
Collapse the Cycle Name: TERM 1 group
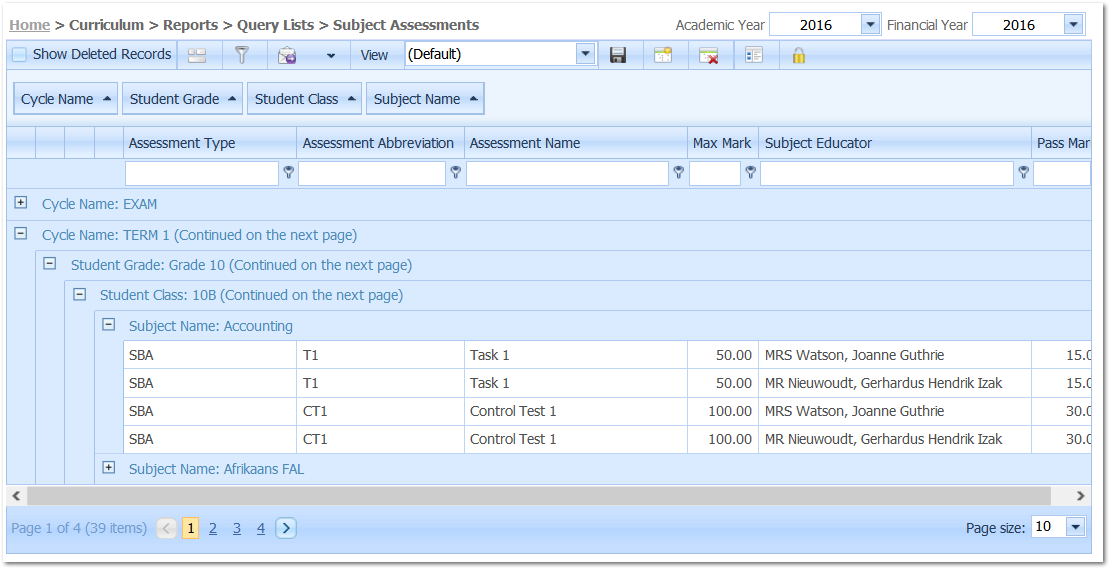tap(21, 233)
